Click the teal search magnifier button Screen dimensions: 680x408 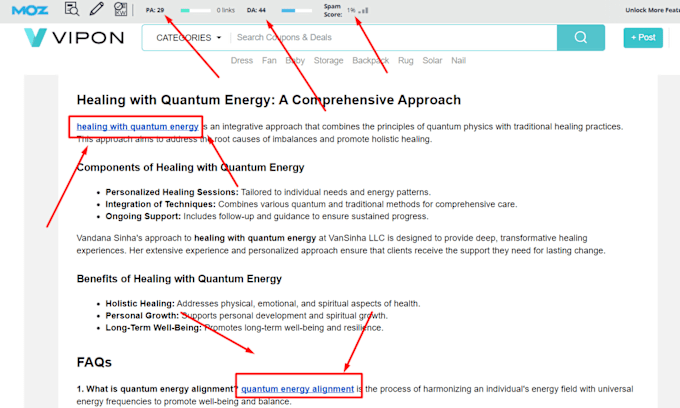[x=581, y=37]
